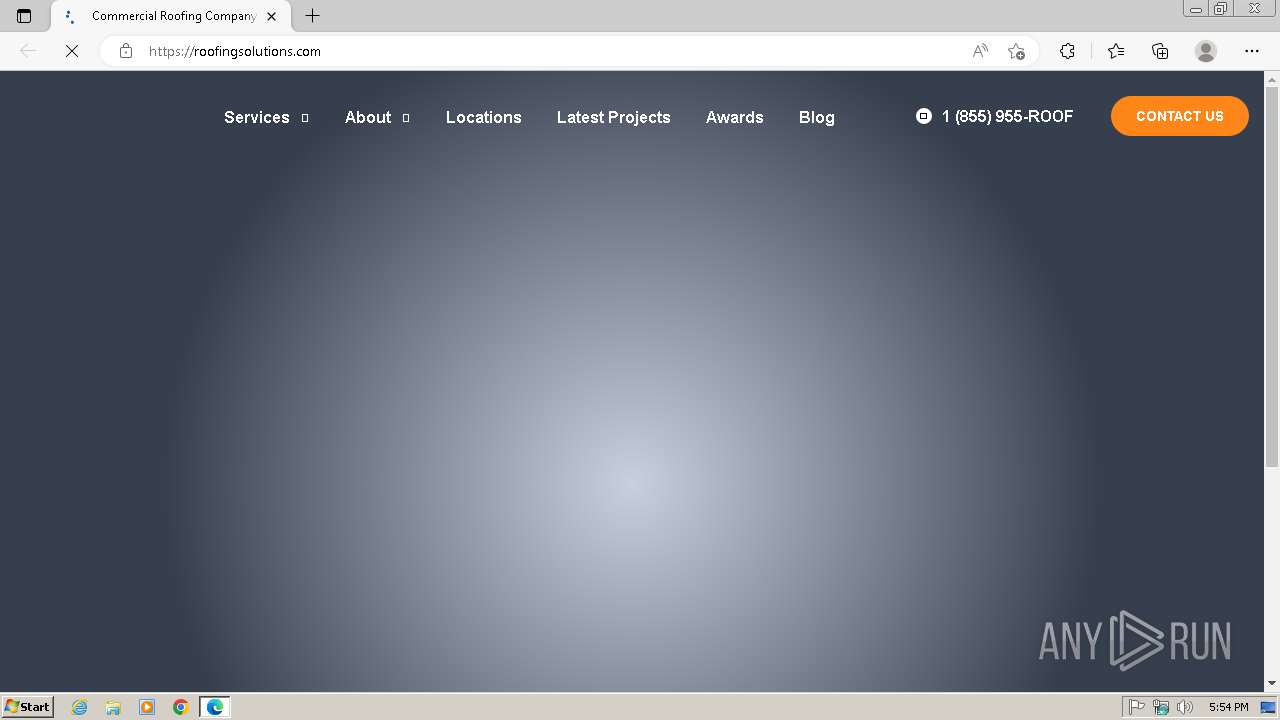Open the Favorites list icon
This screenshot has height=720, width=1280.
[1116, 51]
